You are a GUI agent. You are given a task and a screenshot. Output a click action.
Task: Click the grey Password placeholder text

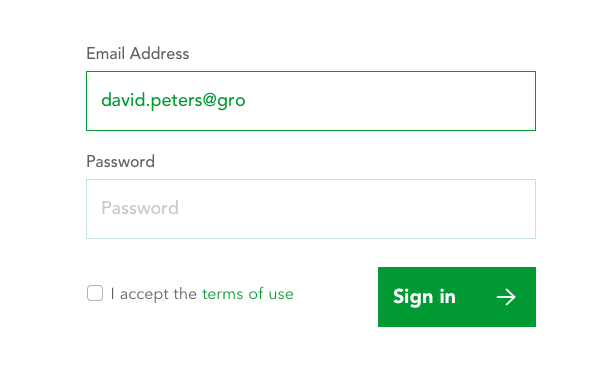pyautogui.click(x=140, y=208)
